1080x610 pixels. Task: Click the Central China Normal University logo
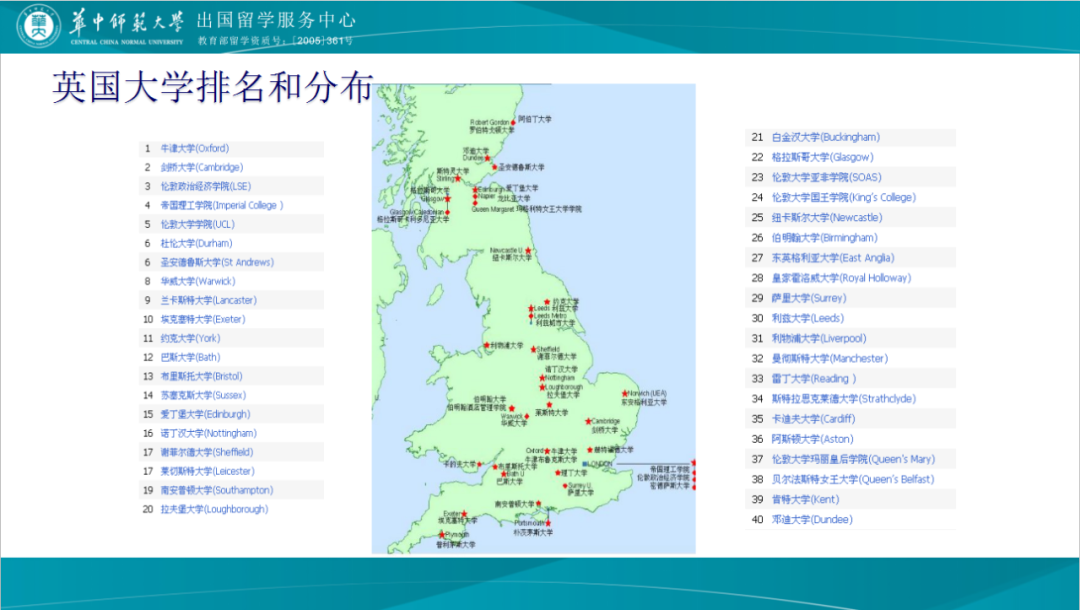coord(39,27)
